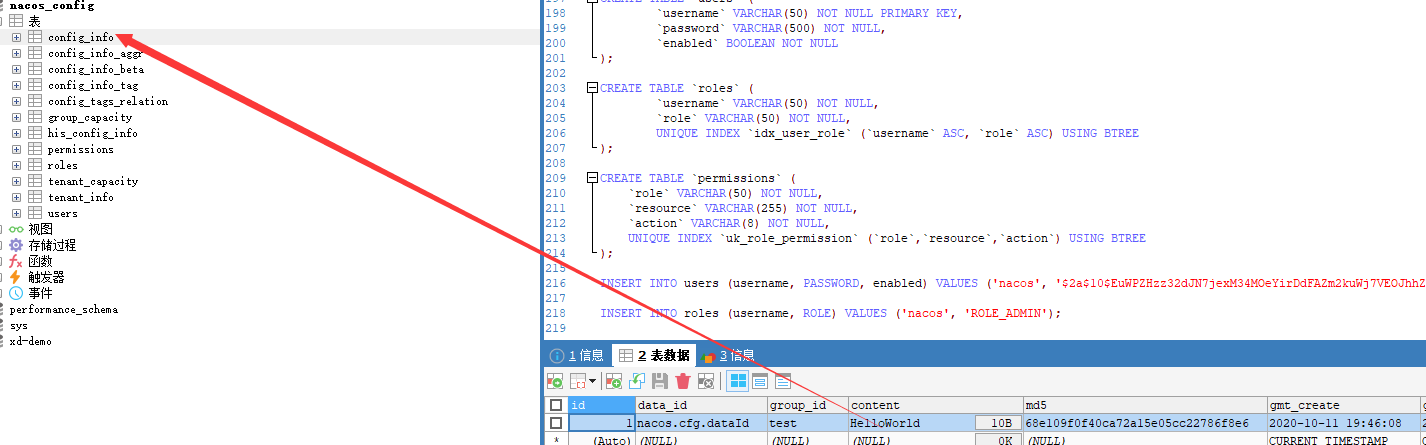Delete selected rows with the red trash icon
1426x445 pixels.
(x=683, y=381)
